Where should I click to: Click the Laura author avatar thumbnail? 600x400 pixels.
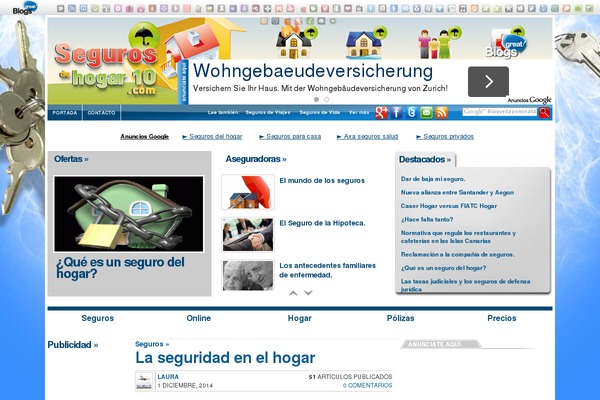144,381
